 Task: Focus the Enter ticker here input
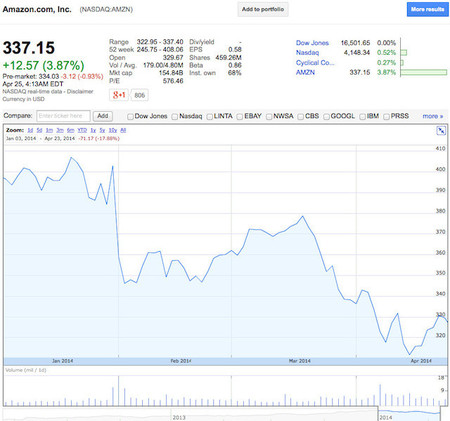[x=63, y=116]
